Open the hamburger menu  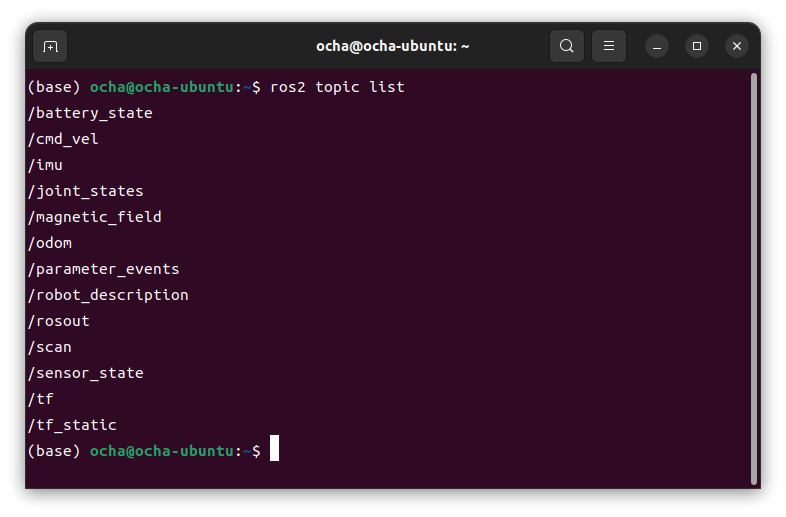click(608, 46)
